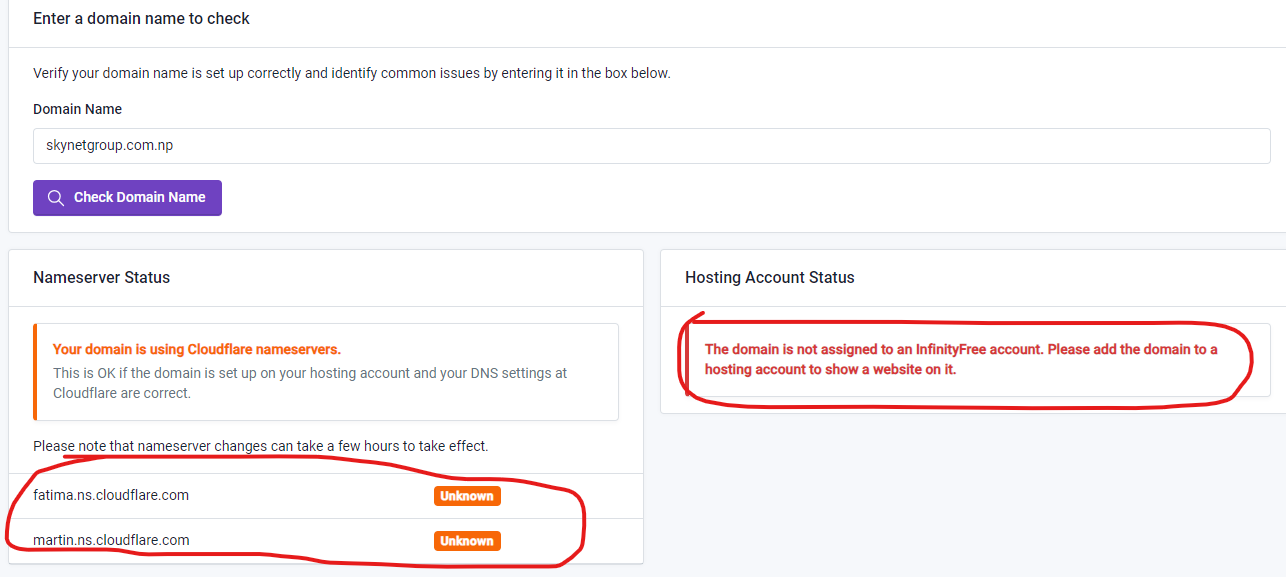Screen dimensions: 1286x577
Task: Click the Cloudflare nameservers warning title
Action: [197, 349]
